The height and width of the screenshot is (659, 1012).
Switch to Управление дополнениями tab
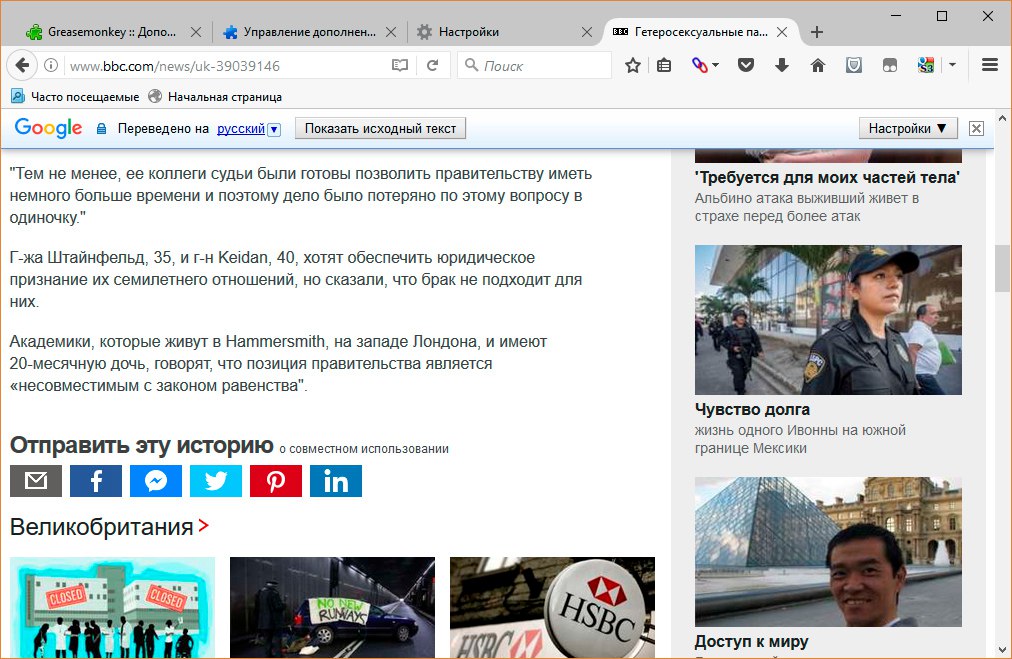point(308,32)
